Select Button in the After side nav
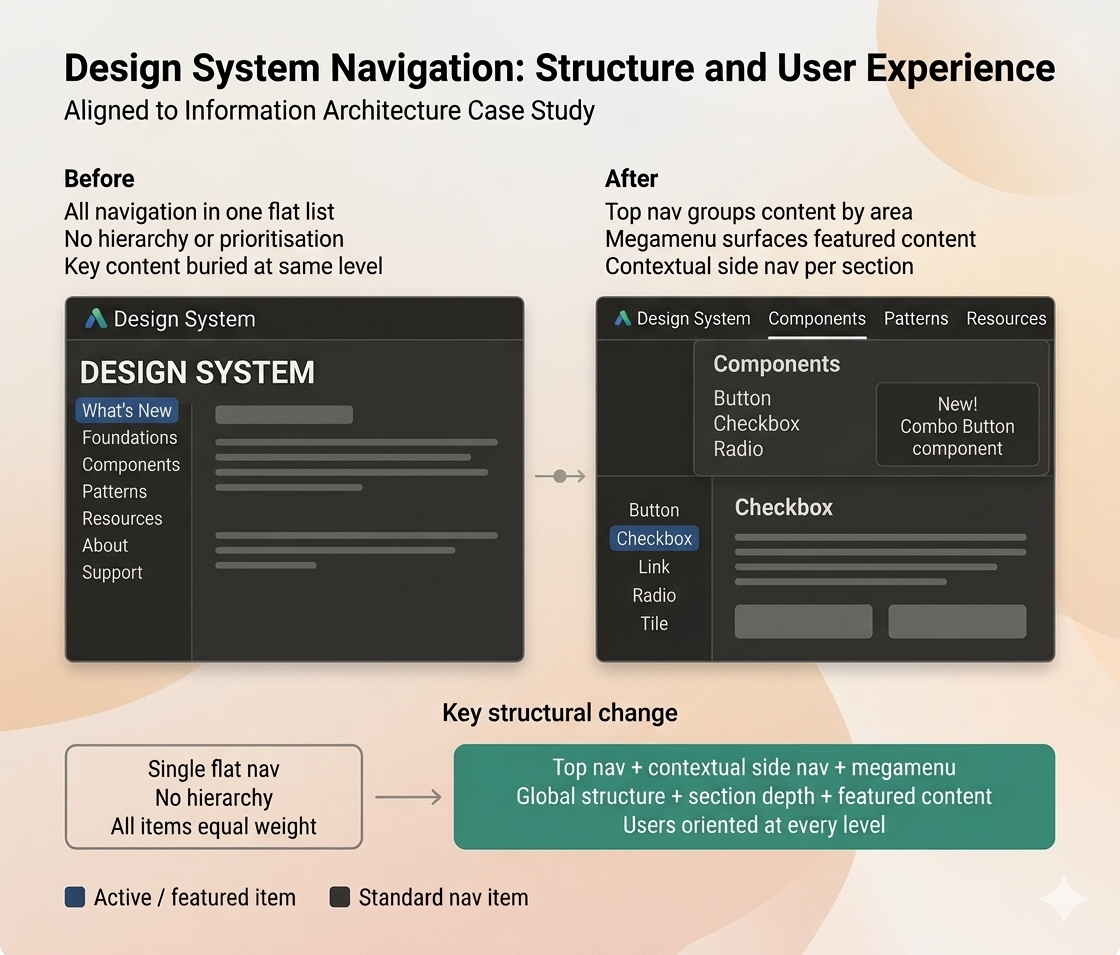The image size is (1120, 955). 654,510
